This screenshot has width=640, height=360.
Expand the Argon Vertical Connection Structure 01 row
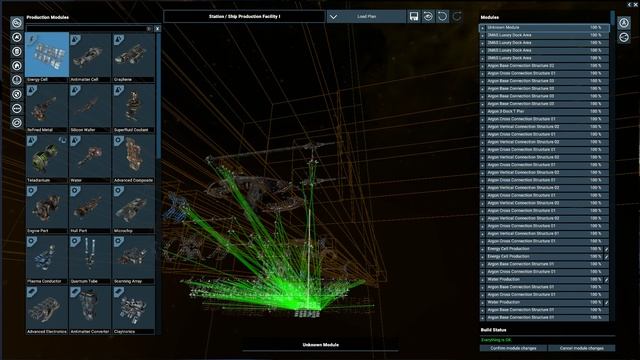[x=482, y=234]
